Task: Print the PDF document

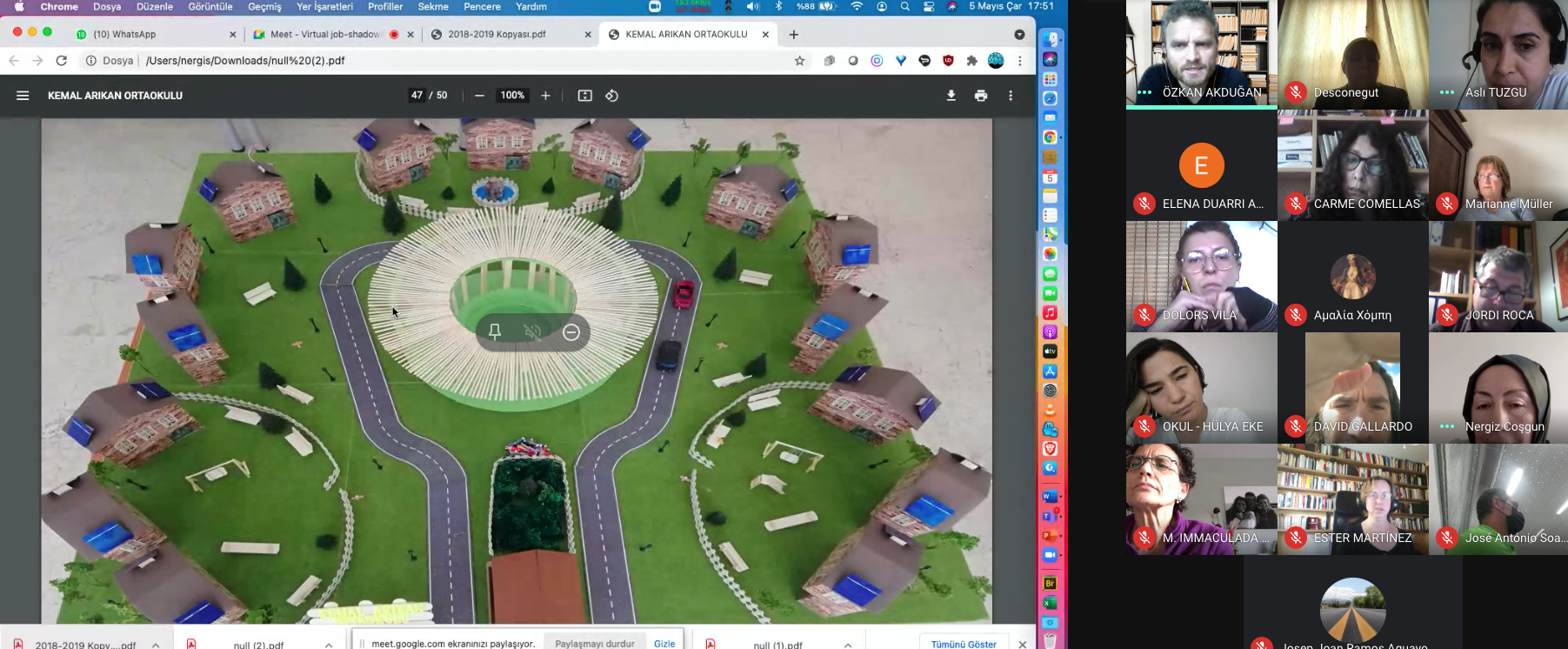Action: [x=981, y=96]
